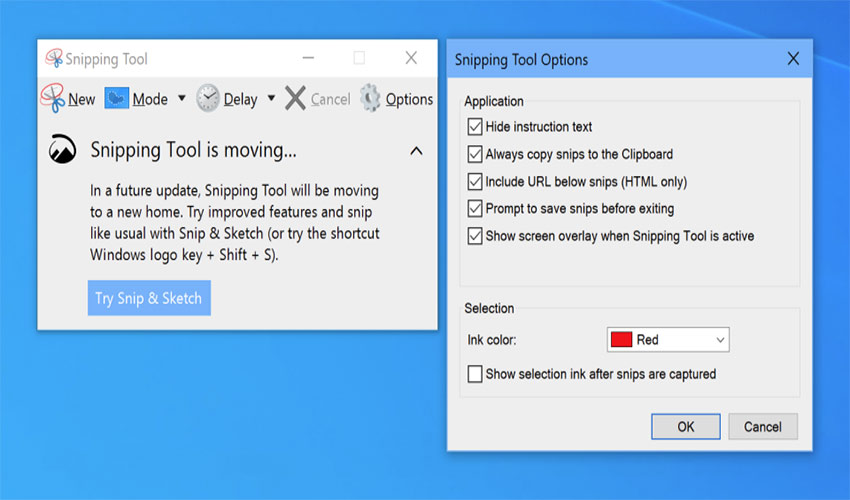Click the Delay label in toolbar
Viewport: 850px width, 500px height.
[x=241, y=100]
